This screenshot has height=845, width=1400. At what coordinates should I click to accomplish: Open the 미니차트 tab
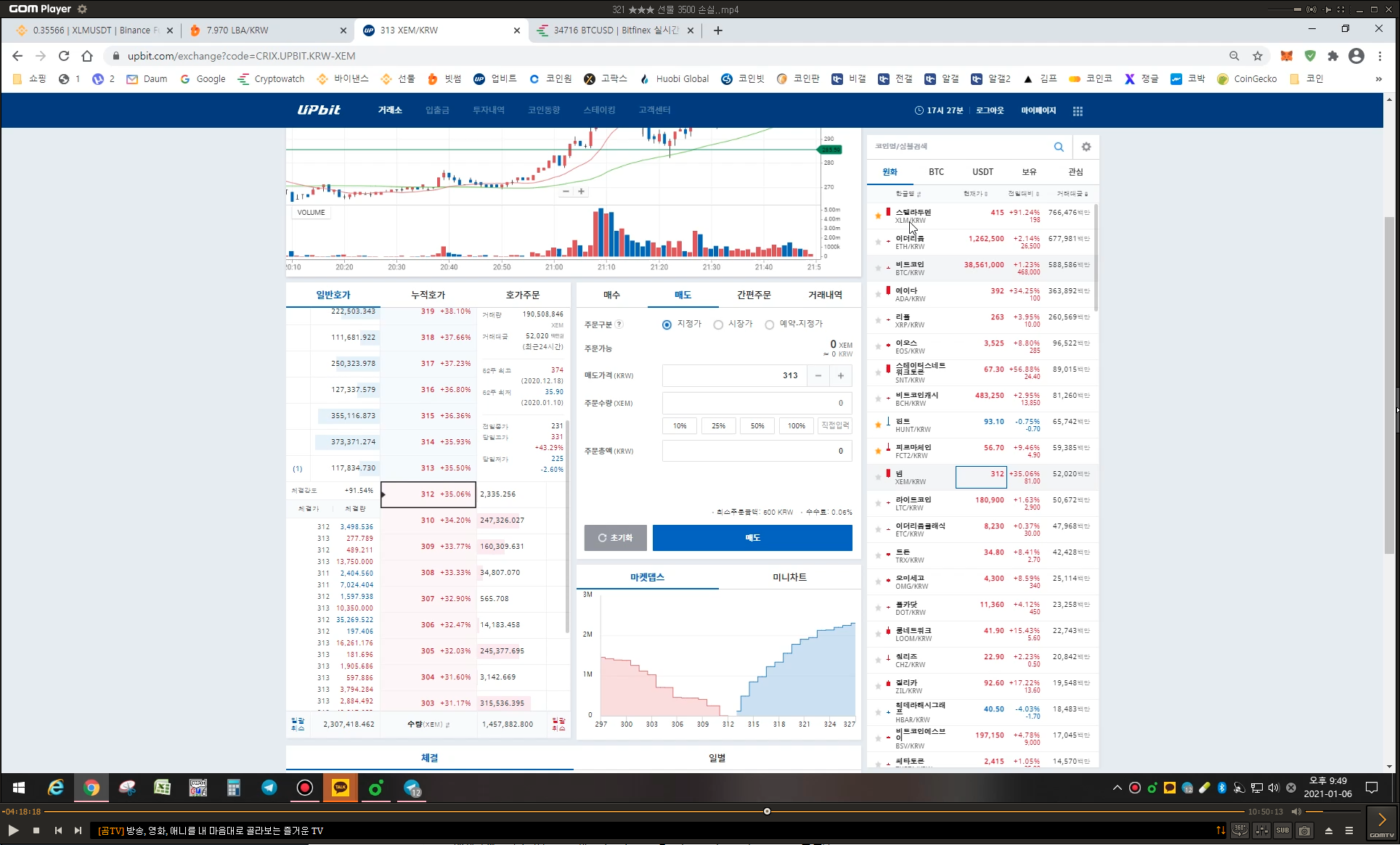pos(789,577)
